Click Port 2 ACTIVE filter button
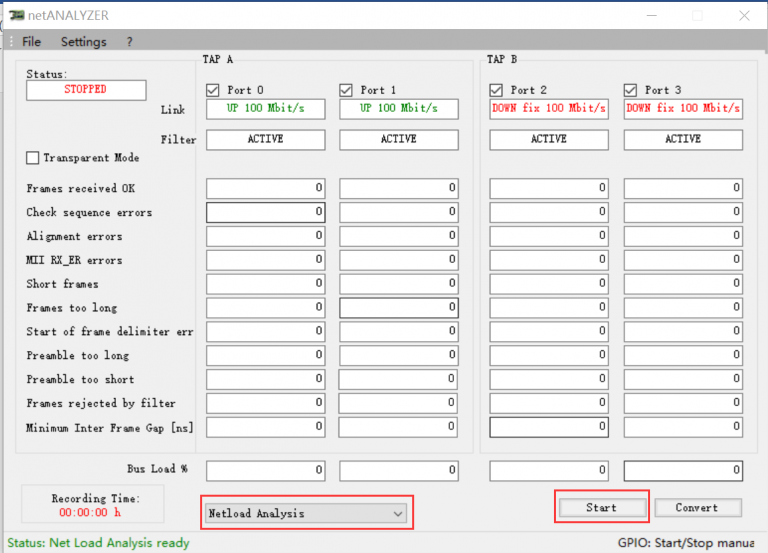Image resolution: width=768 pixels, height=553 pixels. [549, 140]
